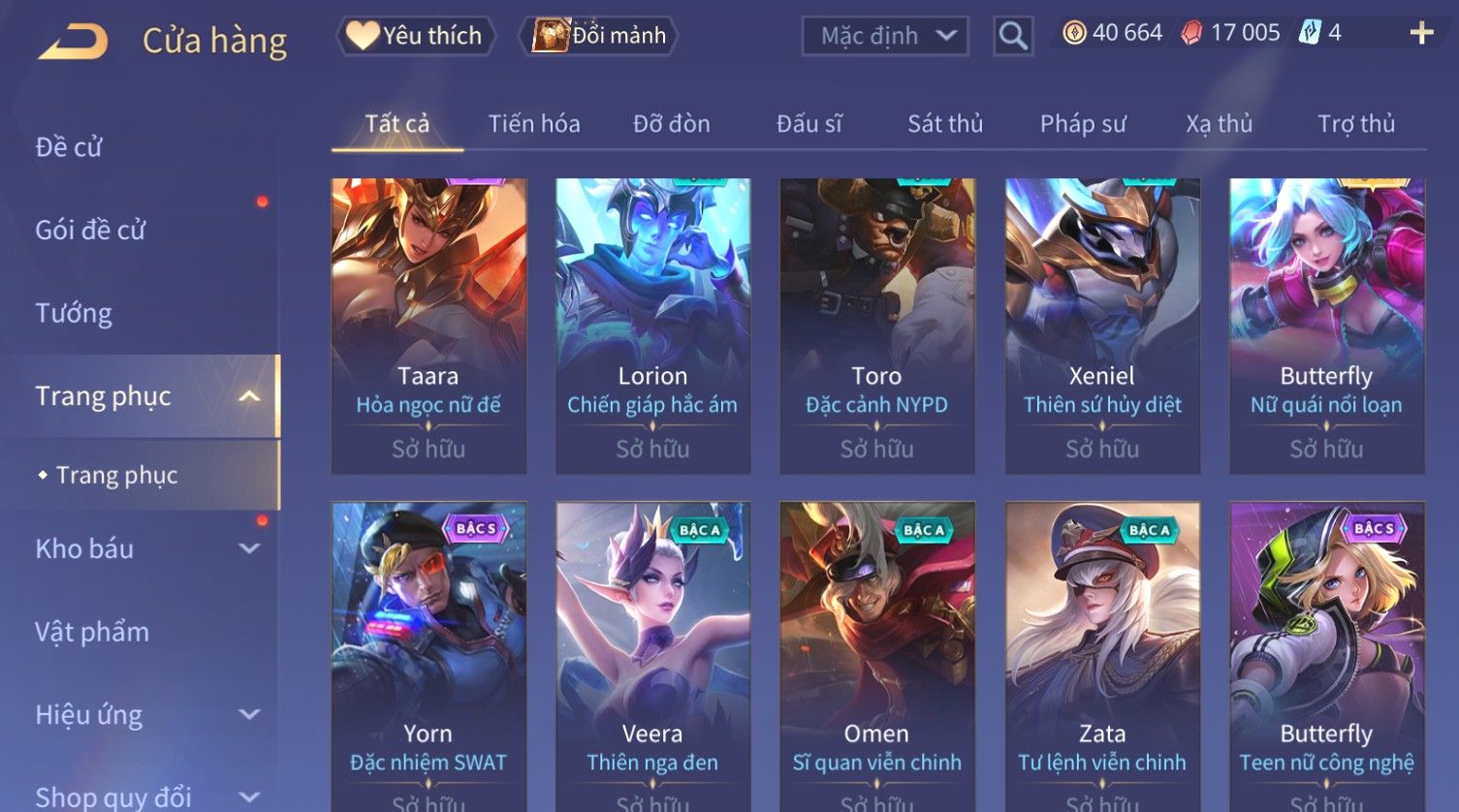This screenshot has height=812, width=1459.
Task: Go back using the golden arrow icon
Action: (x=73, y=42)
